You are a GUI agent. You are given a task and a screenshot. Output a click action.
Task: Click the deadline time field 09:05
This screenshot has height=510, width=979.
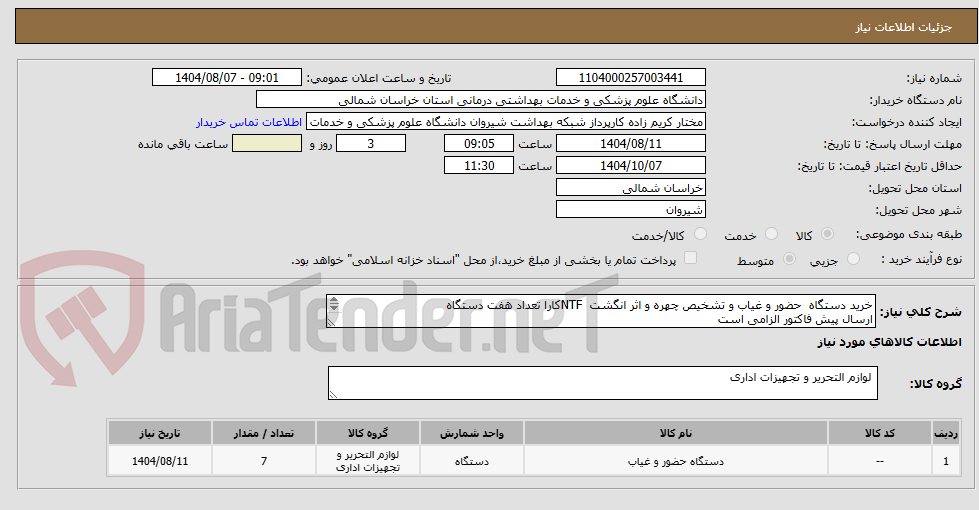pos(479,144)
